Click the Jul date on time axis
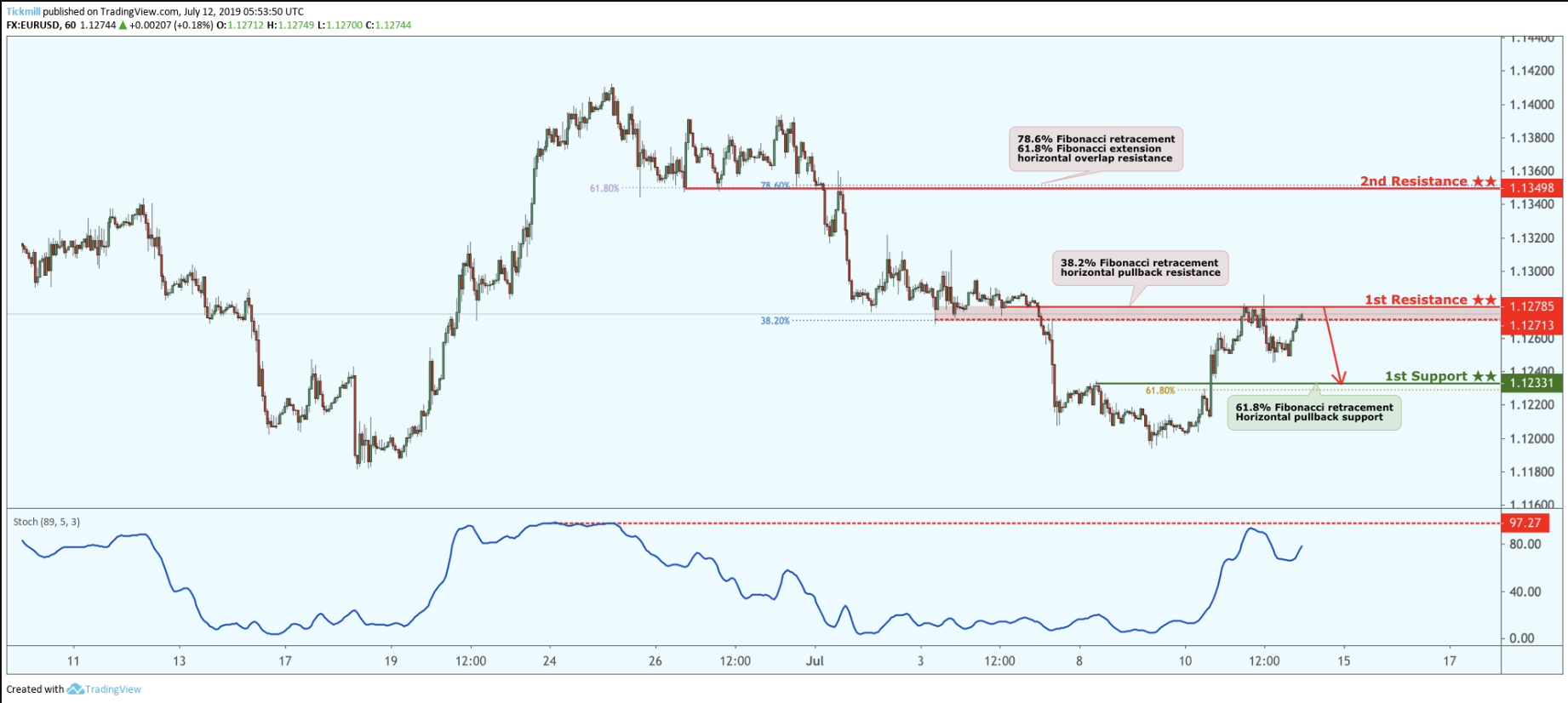This screenshot has height=703, width=1568. point(815,661)
